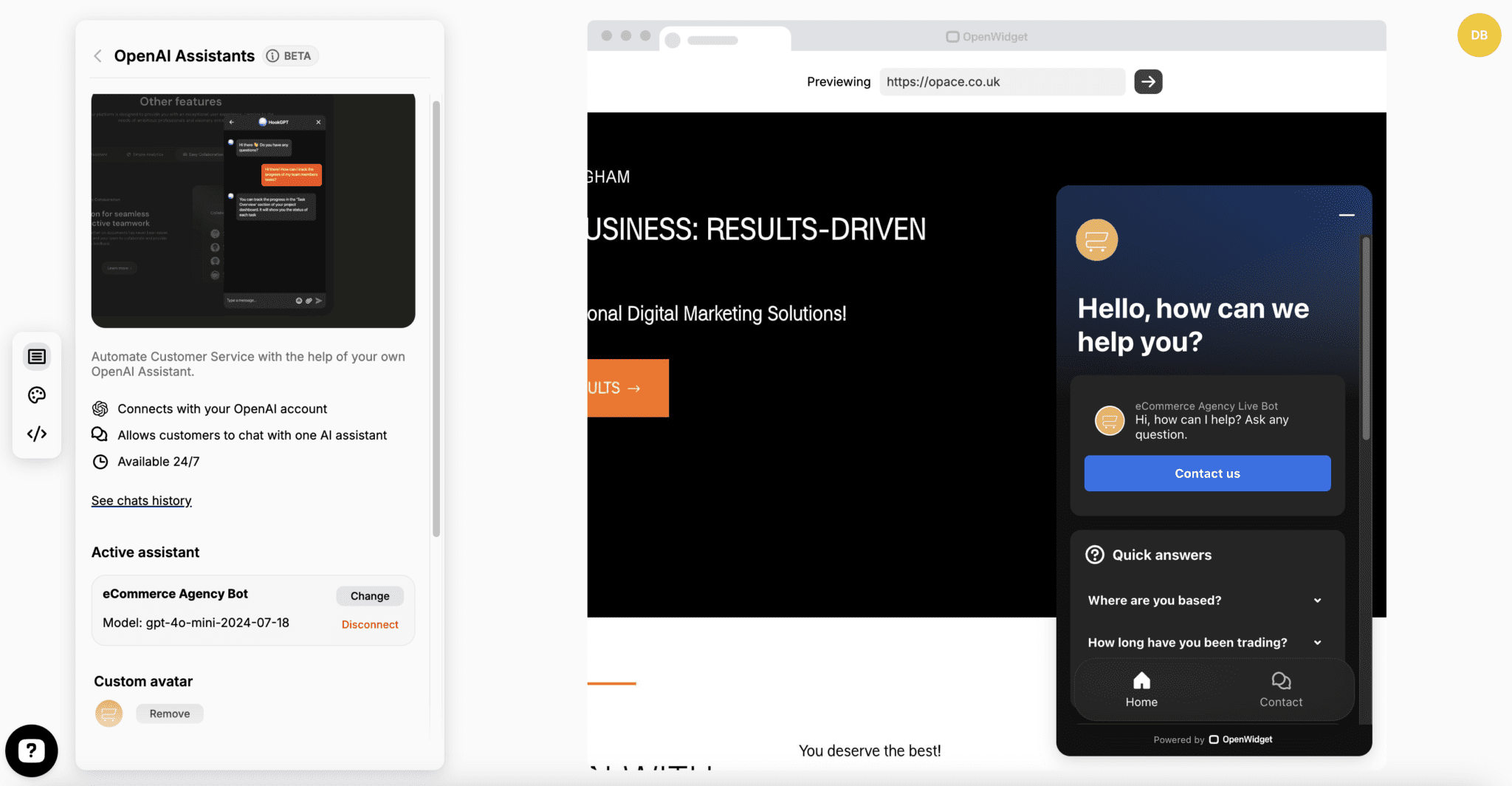Minimize the chat widget with the dash icon
1512x786 pixels.
pos(1347,214)
